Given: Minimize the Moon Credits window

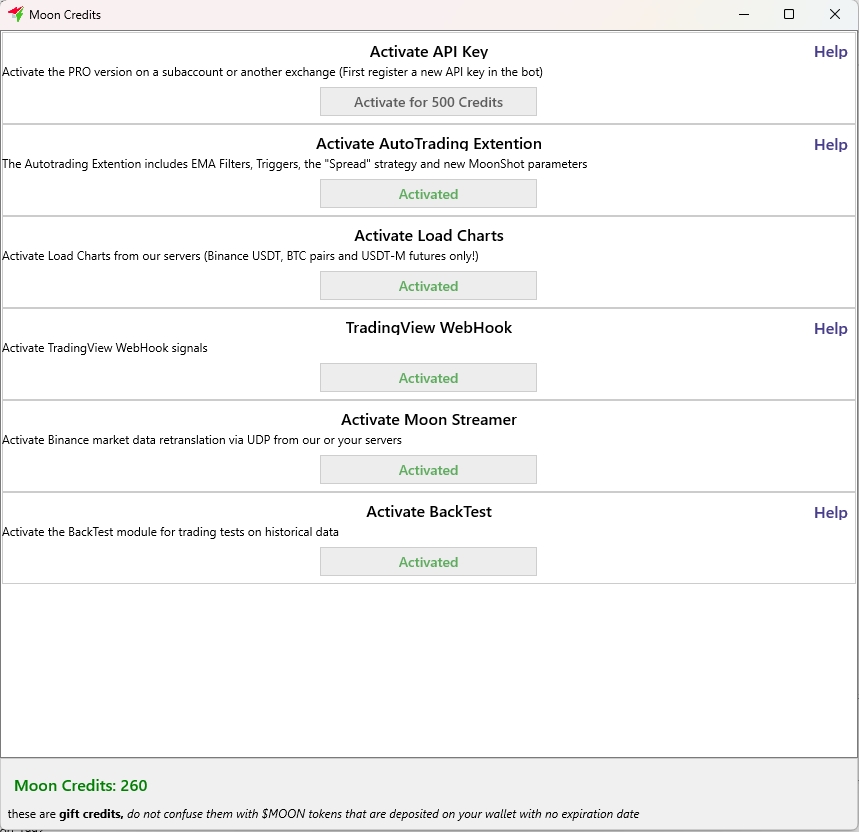Looking at the screenshot, I should point(743,14).
